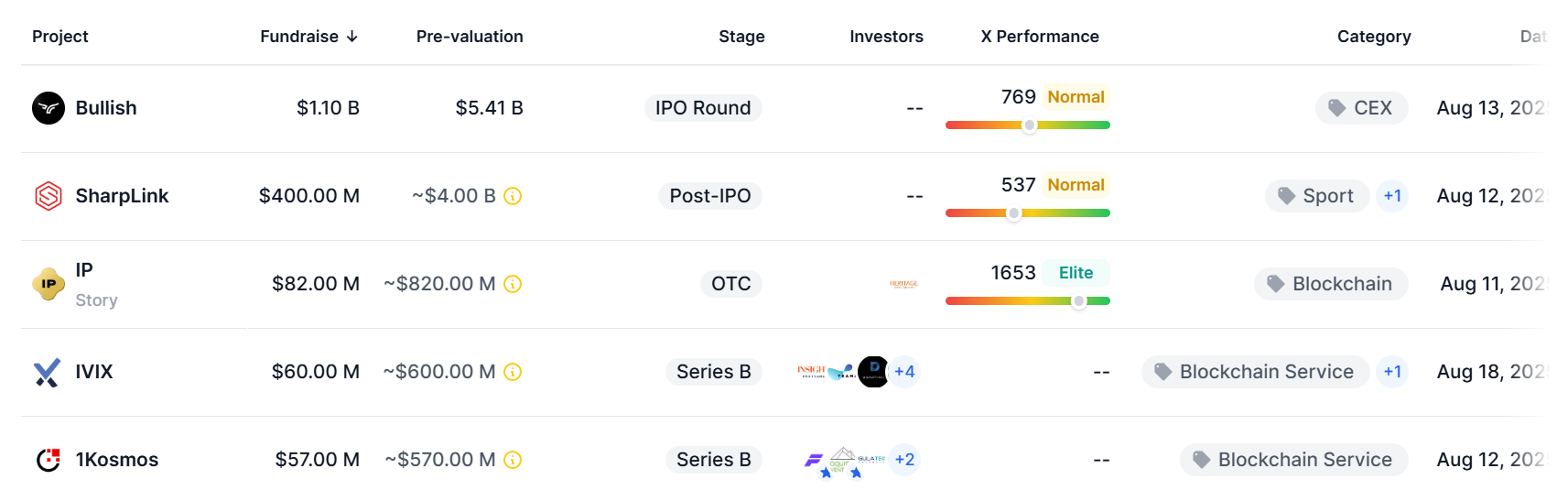Expand +4 more investors for IVIX
The image size is (1568, 501).
tap(904, 372)
